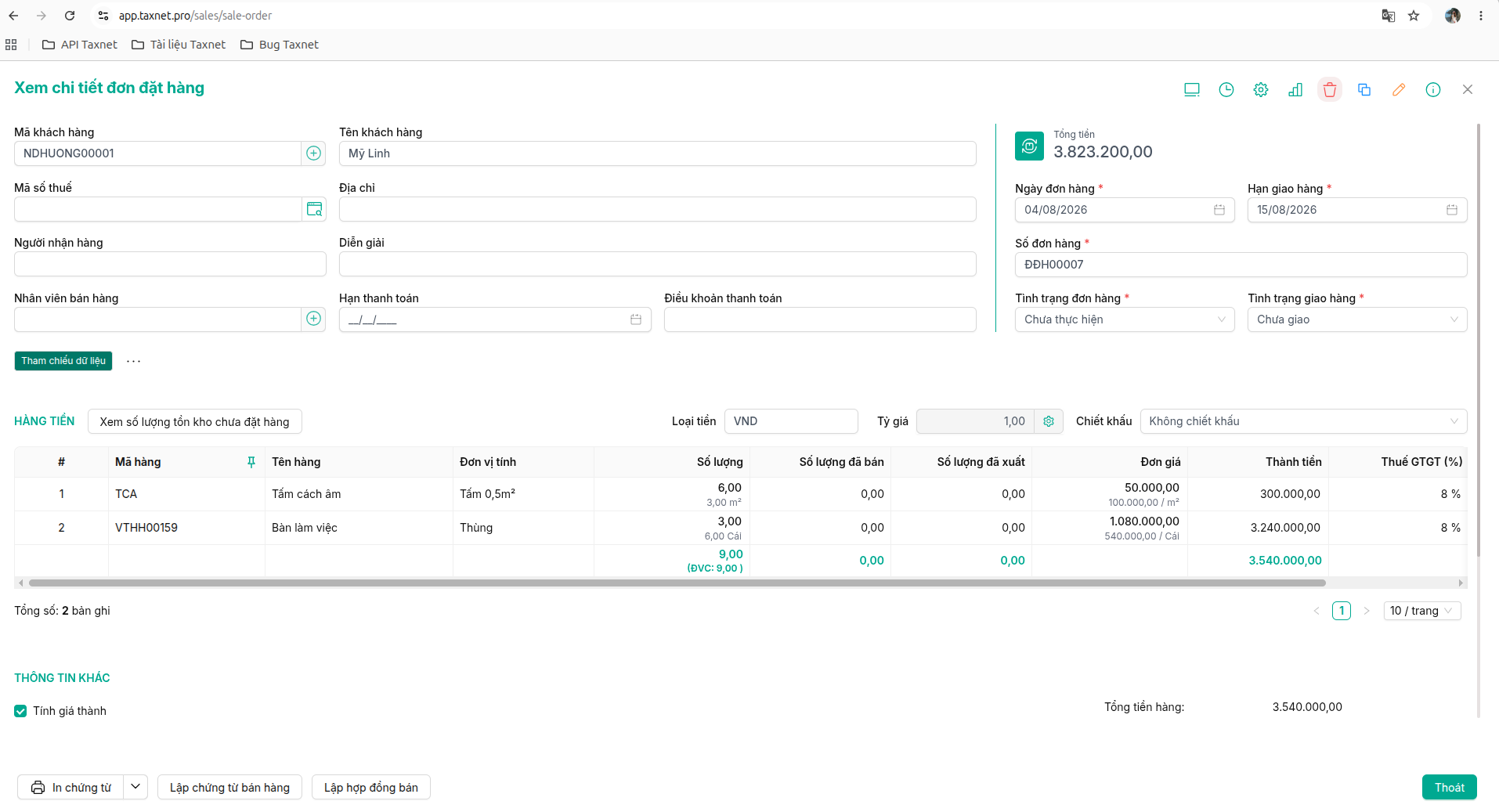The width and height of the screenshot is (1499, 812).
Task: Pin the Mã hàng column
Action: (251, 462)
